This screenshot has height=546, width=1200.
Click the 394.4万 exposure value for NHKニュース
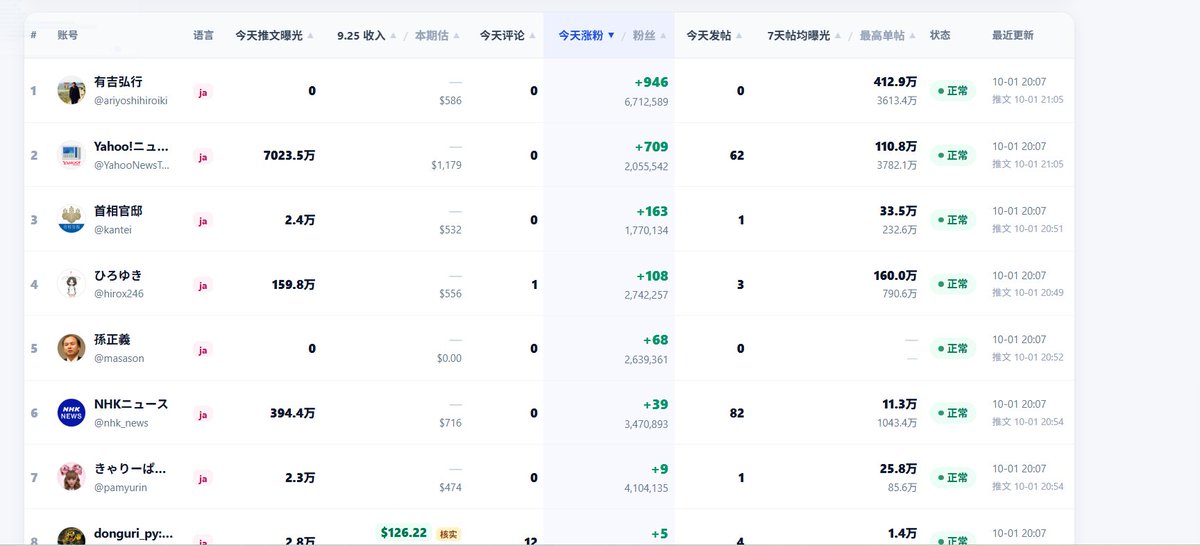(x=293, y=413)
